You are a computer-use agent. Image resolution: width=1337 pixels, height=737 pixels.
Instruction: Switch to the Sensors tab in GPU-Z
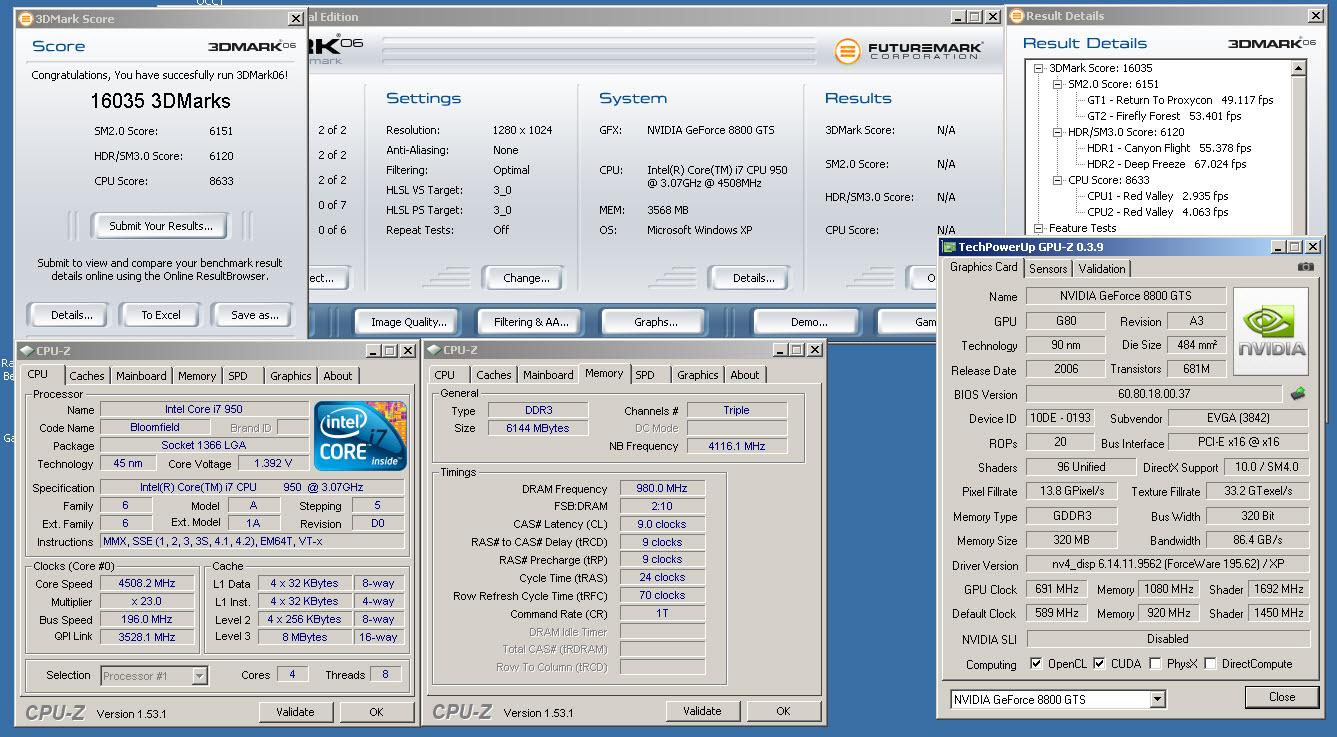point(1048,268)
